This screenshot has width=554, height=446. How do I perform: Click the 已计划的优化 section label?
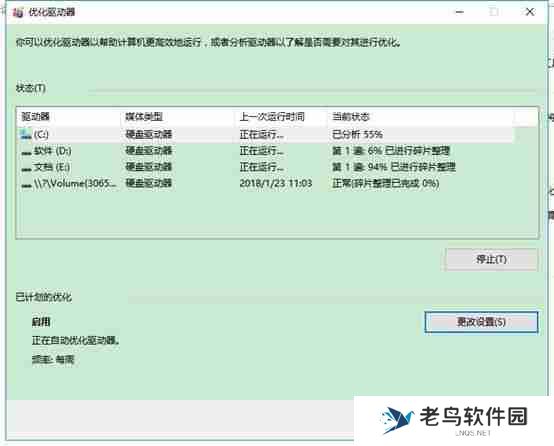[x=43, y=297]
